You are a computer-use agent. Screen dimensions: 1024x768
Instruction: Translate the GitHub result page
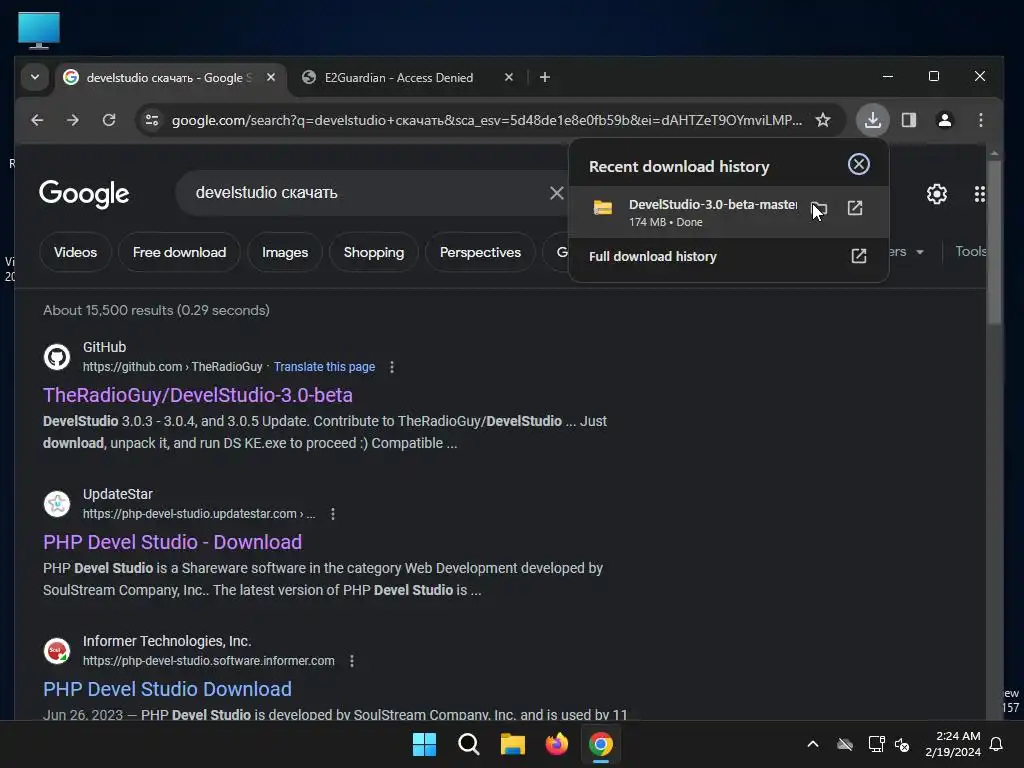324,367
